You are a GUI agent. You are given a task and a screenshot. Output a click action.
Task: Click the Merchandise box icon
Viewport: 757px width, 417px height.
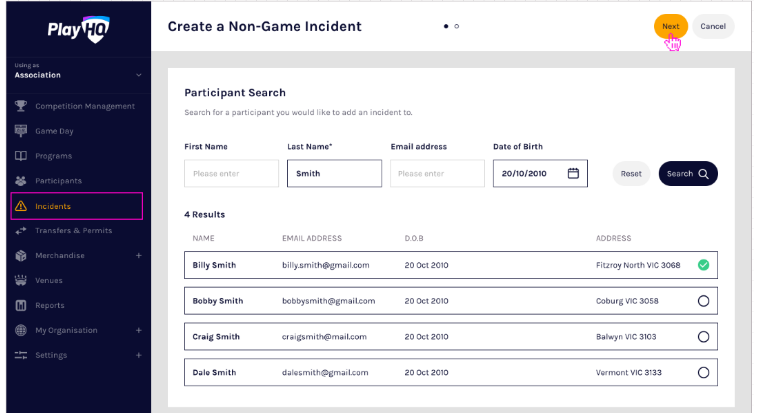(21, 255)
